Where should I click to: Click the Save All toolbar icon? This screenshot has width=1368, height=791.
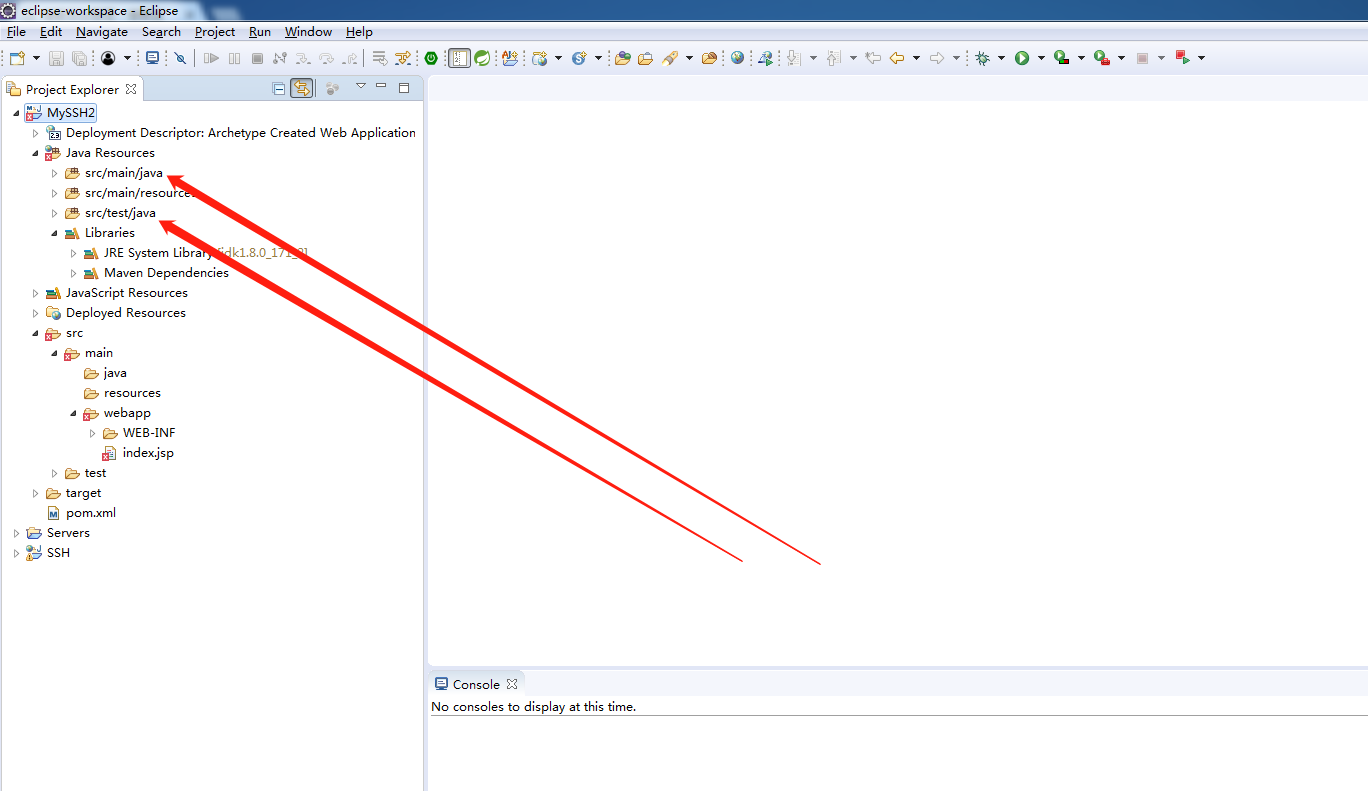point(79,58)
